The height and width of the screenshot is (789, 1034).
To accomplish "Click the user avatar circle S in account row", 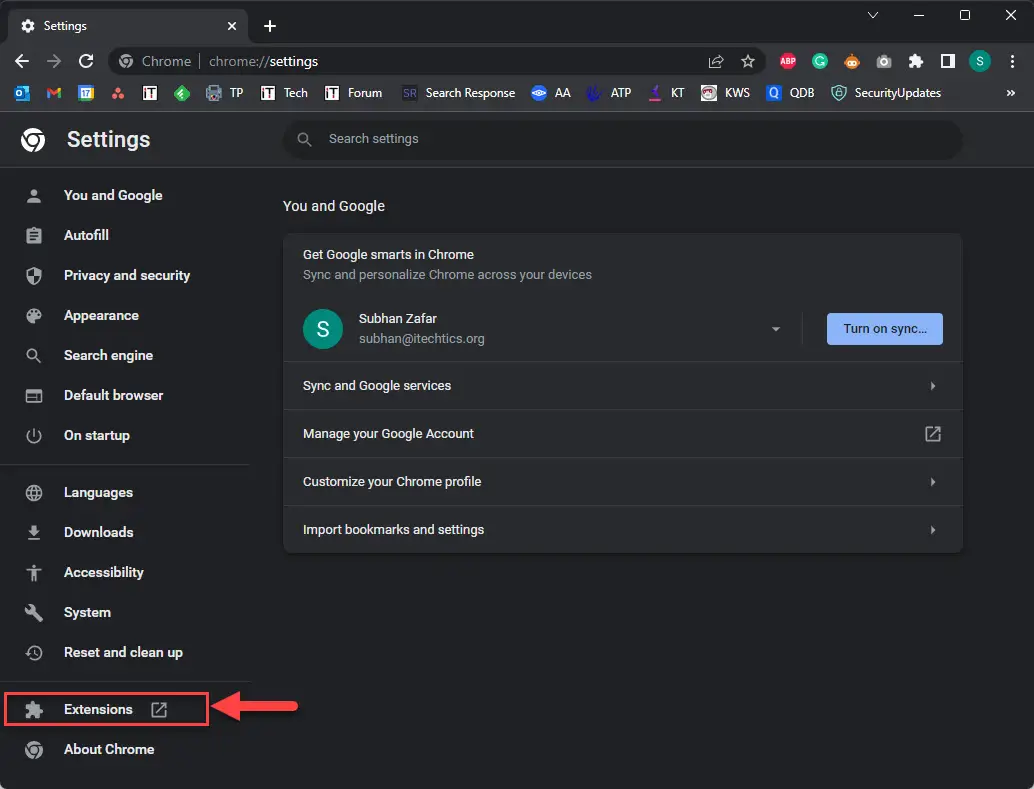I will pyautogui.click(x=322, y=329).
